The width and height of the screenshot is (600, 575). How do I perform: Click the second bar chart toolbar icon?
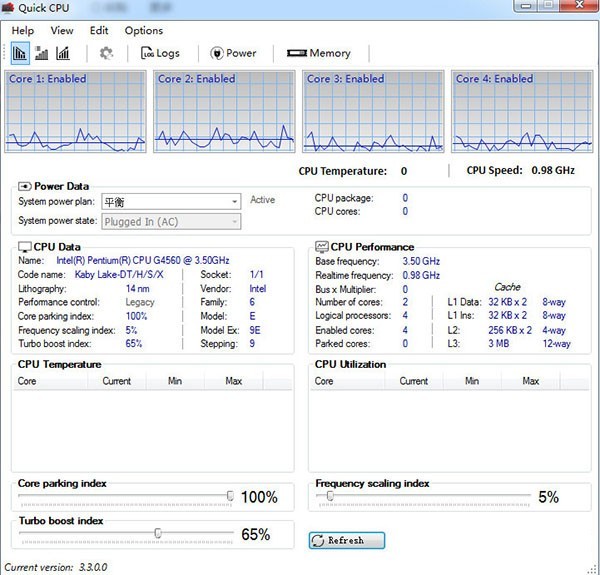pyautogui.click(x=42, y=53)
